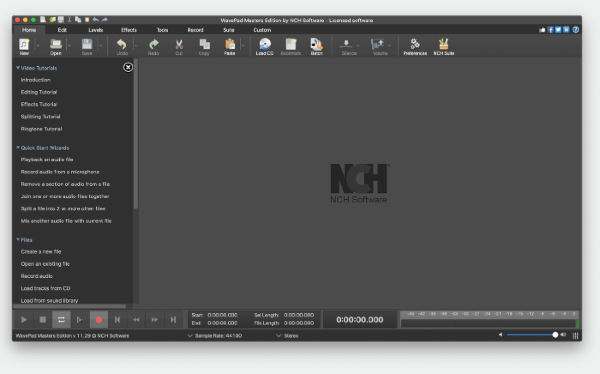This screenshot has height=374, width=600.
Task: Click Join one or more audio files together
Action: coord(65,196)
